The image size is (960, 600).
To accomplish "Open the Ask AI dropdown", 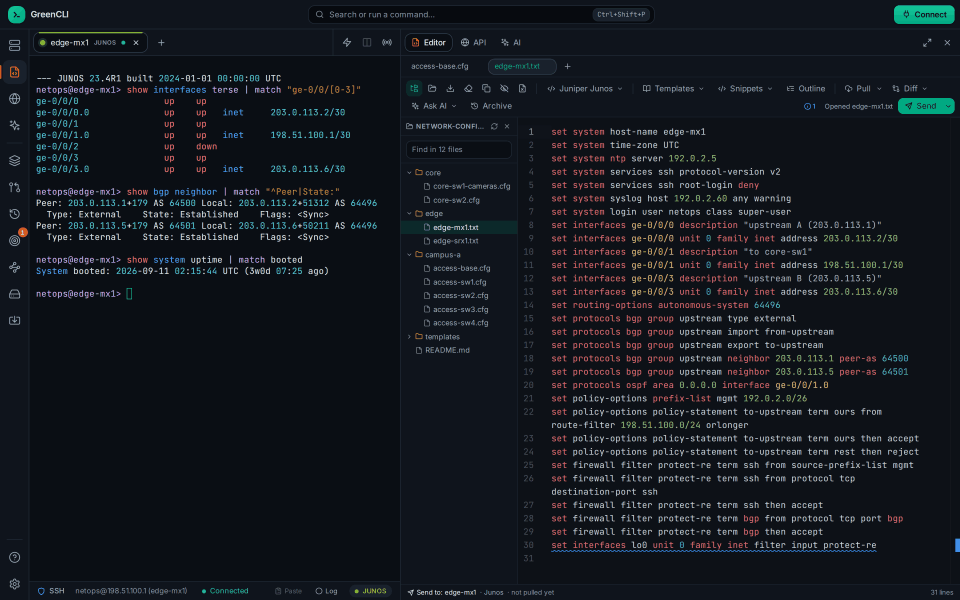I will click(x=434, y=106).
